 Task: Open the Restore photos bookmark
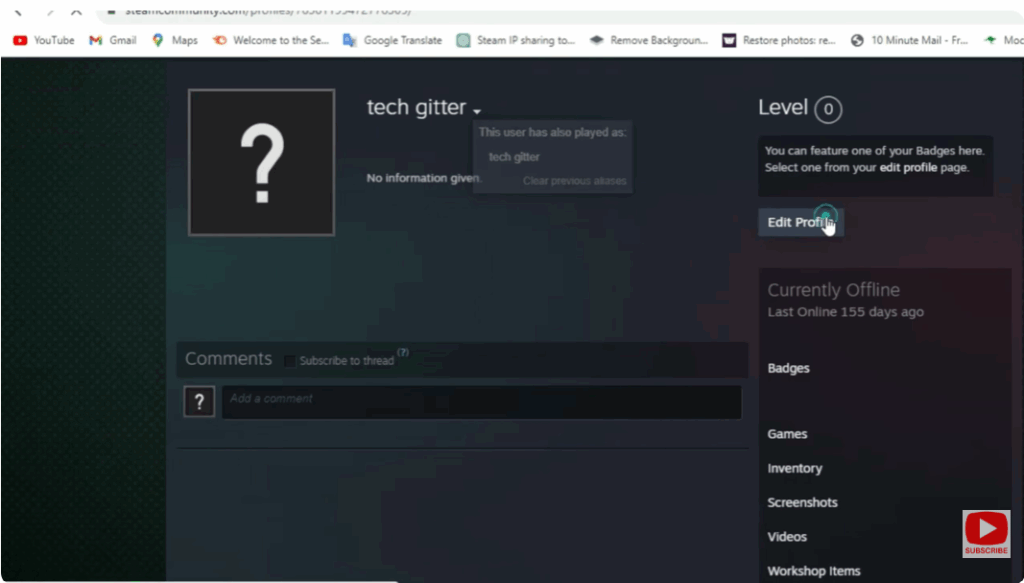coord(779,40)
